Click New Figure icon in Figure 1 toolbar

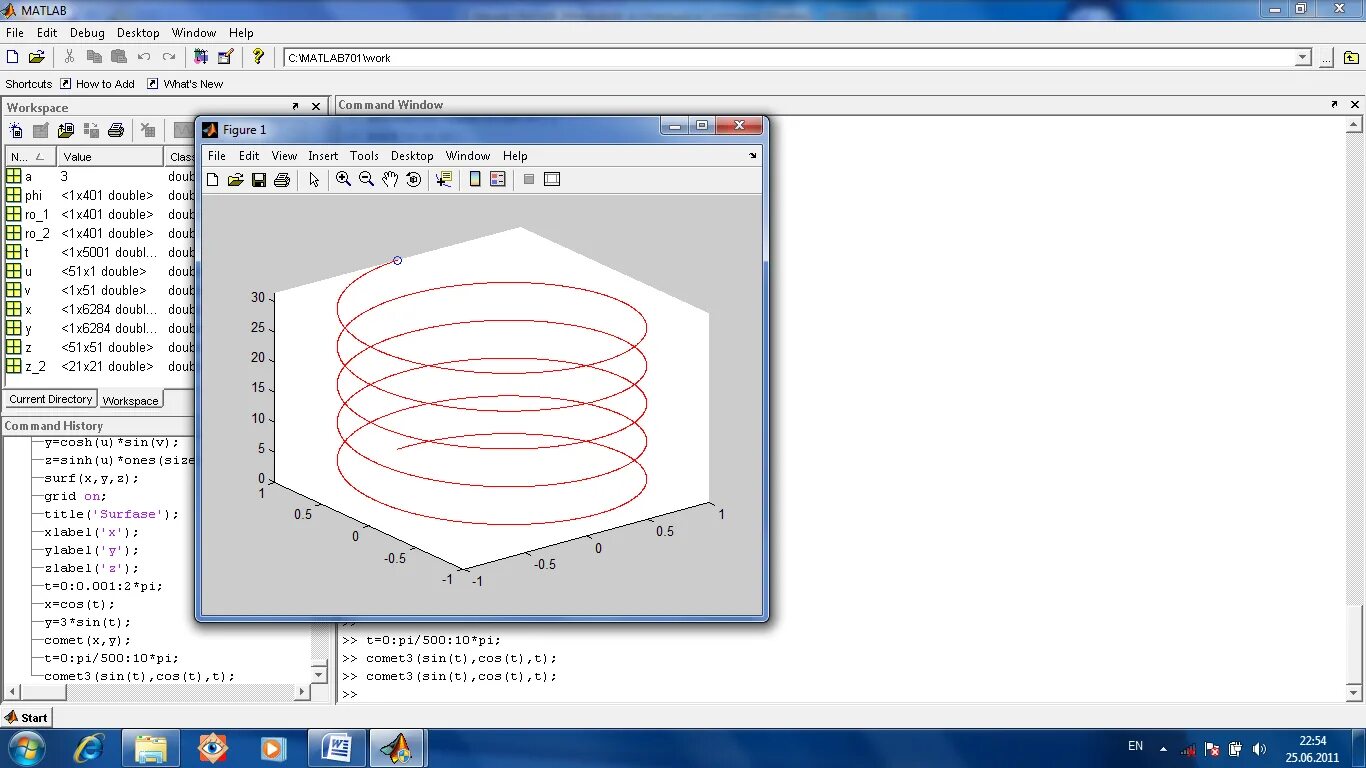click(x=212, y=179)
